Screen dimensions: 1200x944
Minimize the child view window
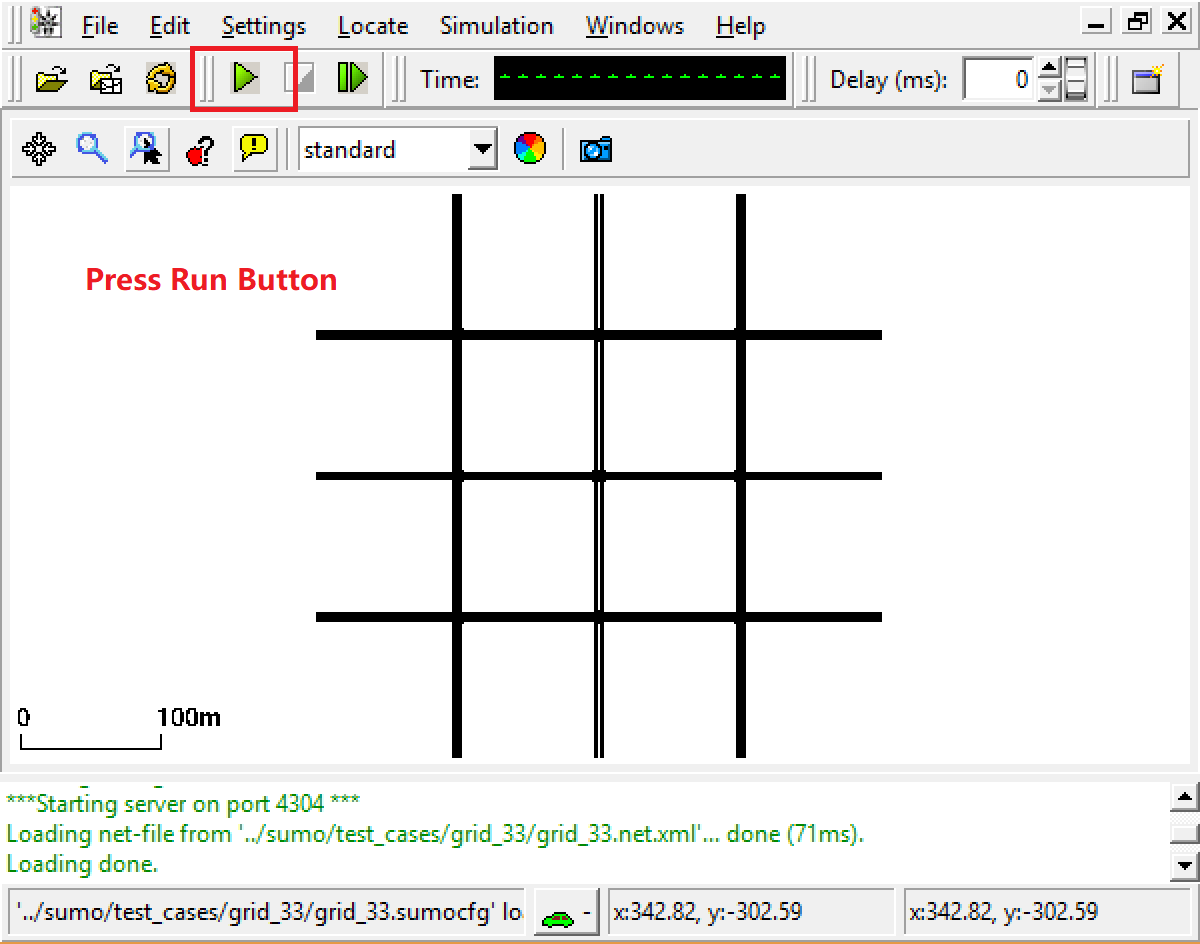click(1097, 22)
